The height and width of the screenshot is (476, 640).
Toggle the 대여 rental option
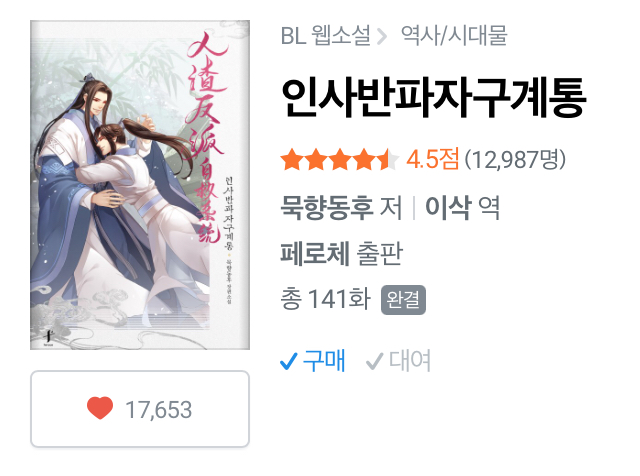coord(398,361)
